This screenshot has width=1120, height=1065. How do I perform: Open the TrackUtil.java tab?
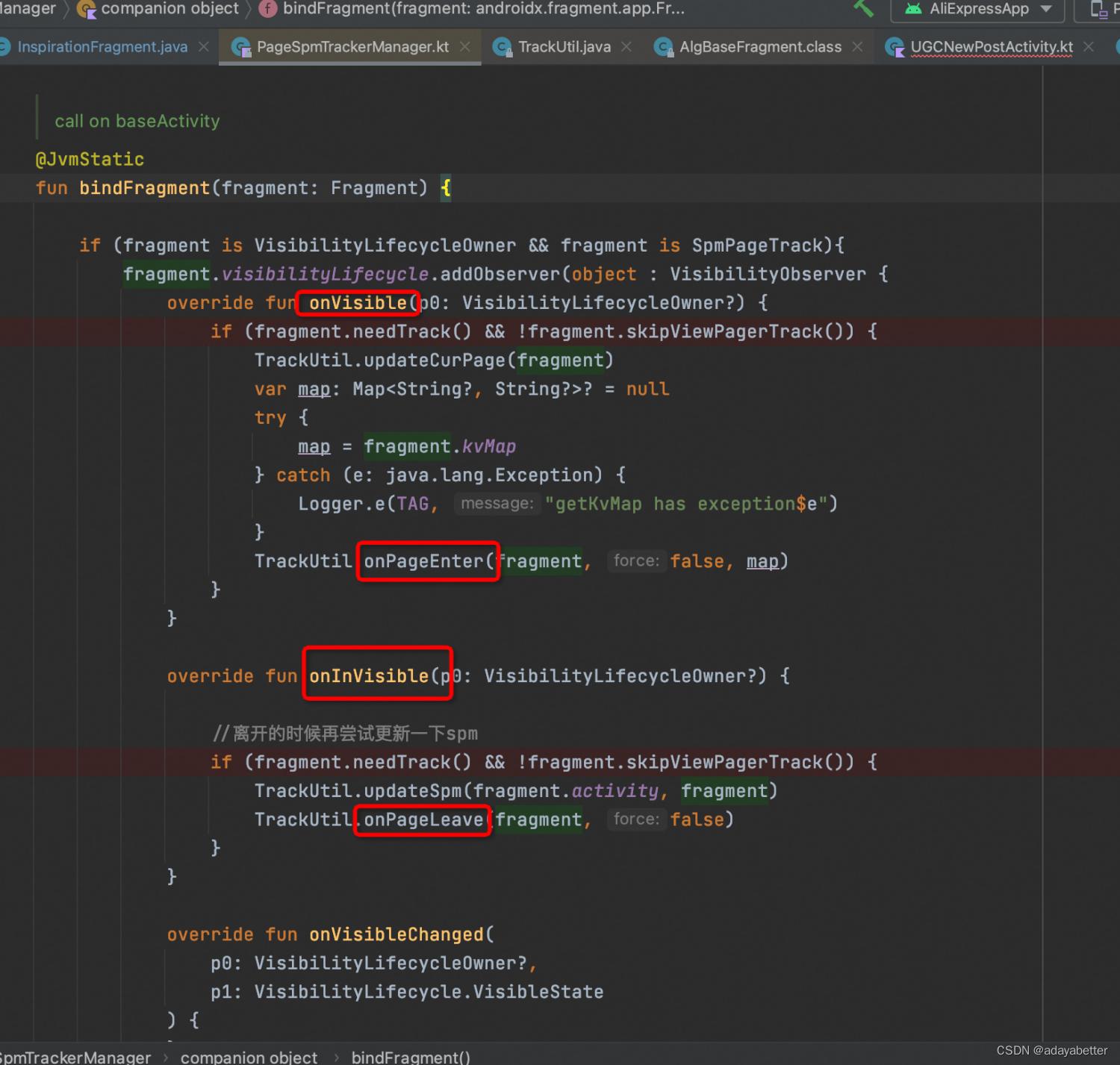coord(564,47)
